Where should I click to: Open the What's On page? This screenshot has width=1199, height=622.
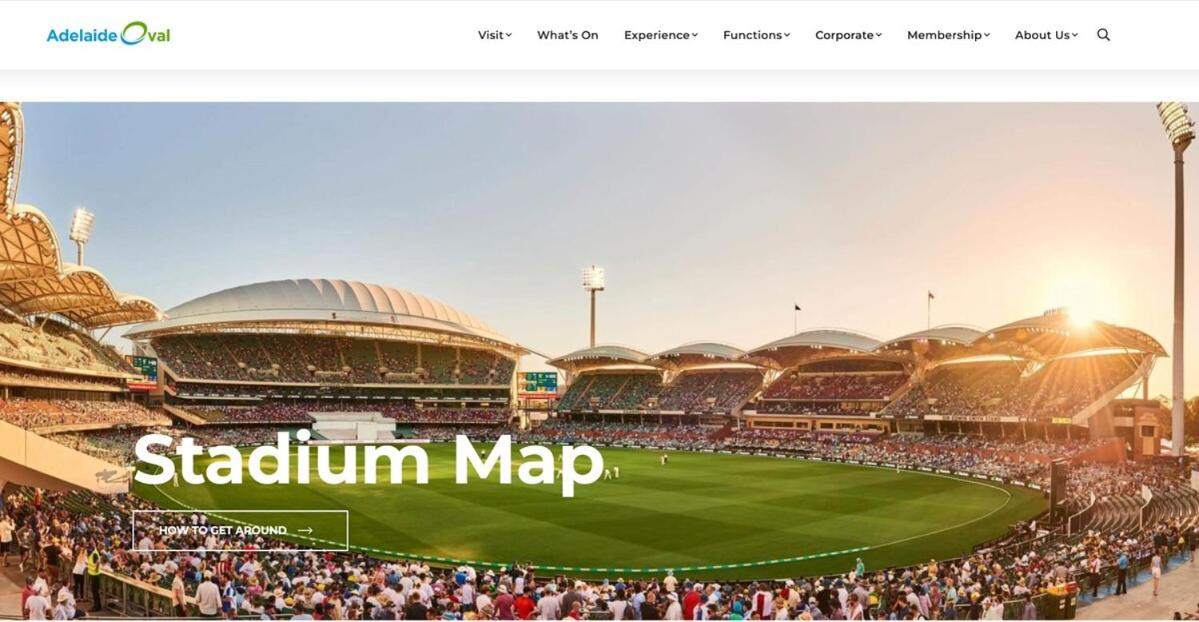(x=567, y=35)
